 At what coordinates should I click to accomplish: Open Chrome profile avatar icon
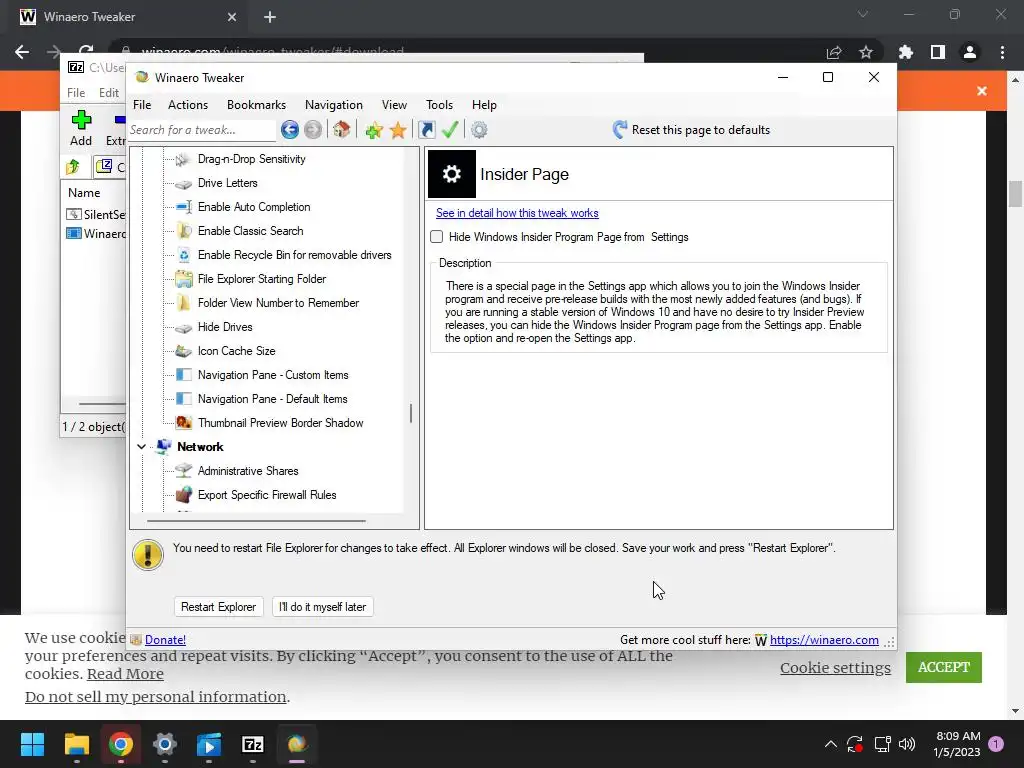click(970, 52)
